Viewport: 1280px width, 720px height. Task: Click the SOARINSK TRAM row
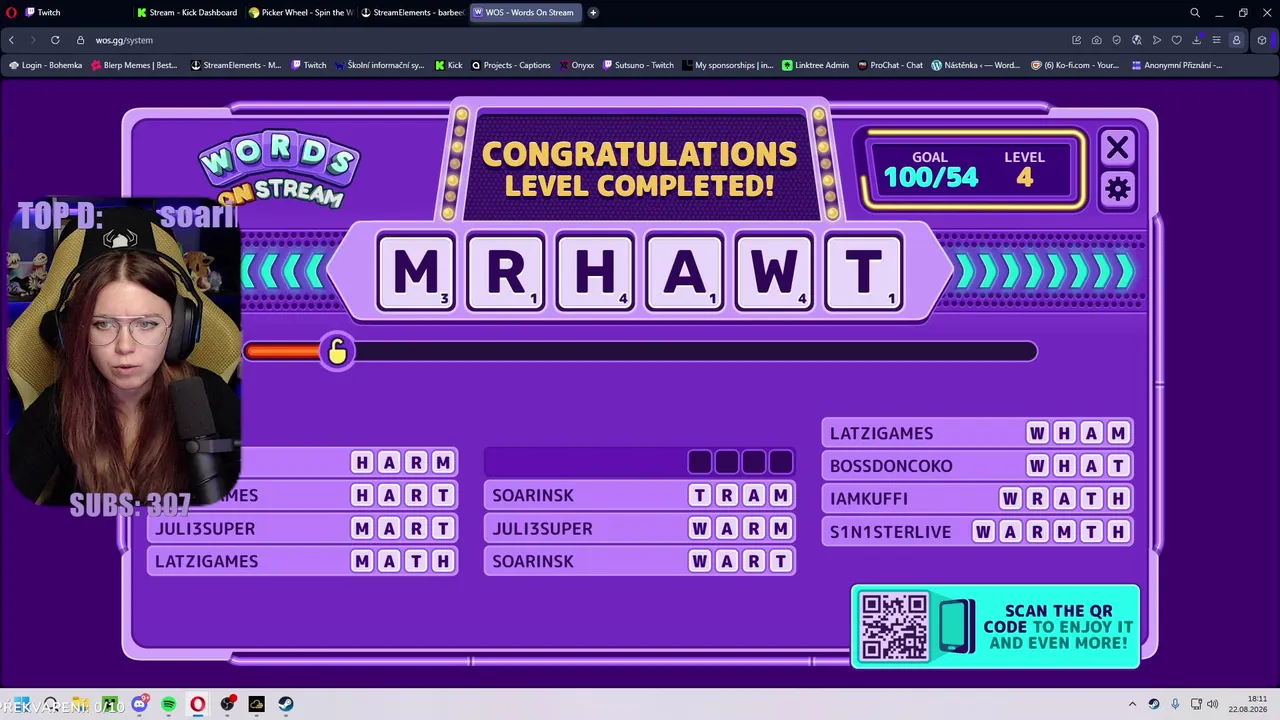640,496
